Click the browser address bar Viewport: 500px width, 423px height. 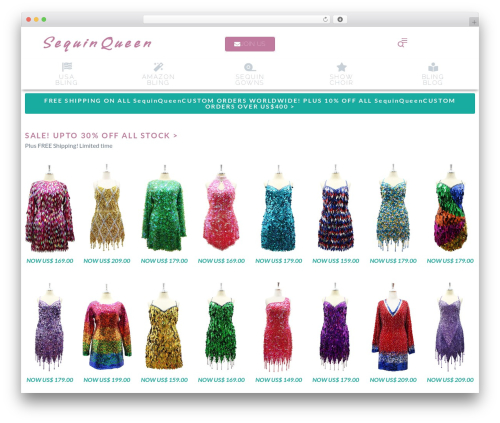tap(236, 19)
